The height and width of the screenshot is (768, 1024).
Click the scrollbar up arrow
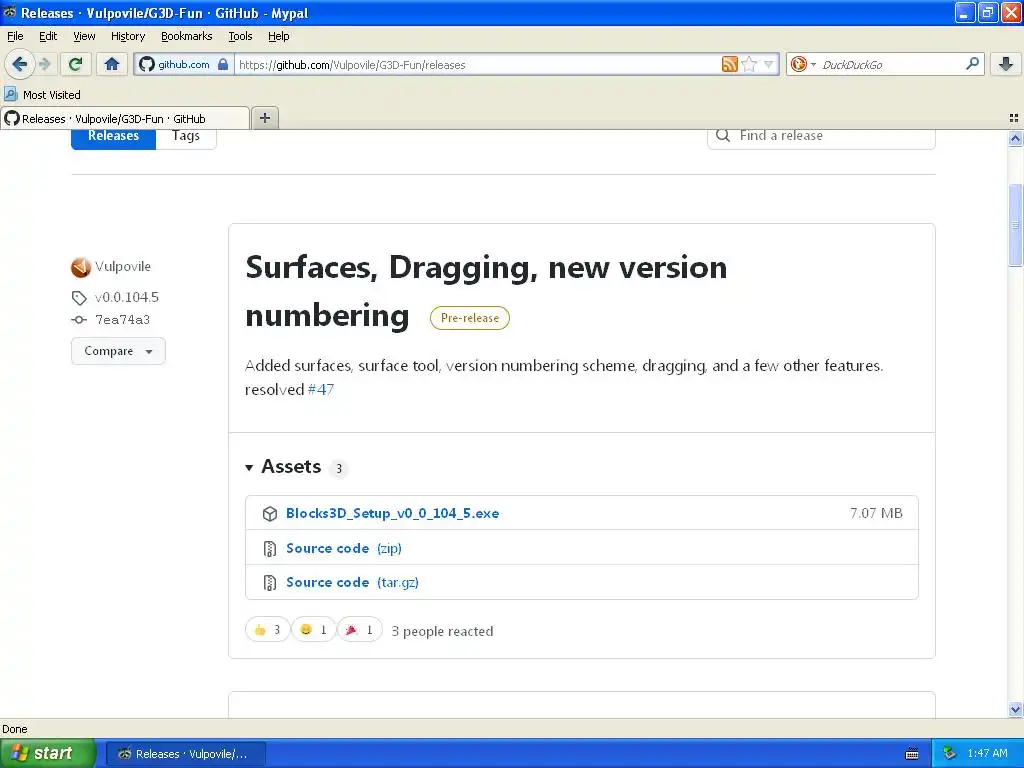(1015, 138)
